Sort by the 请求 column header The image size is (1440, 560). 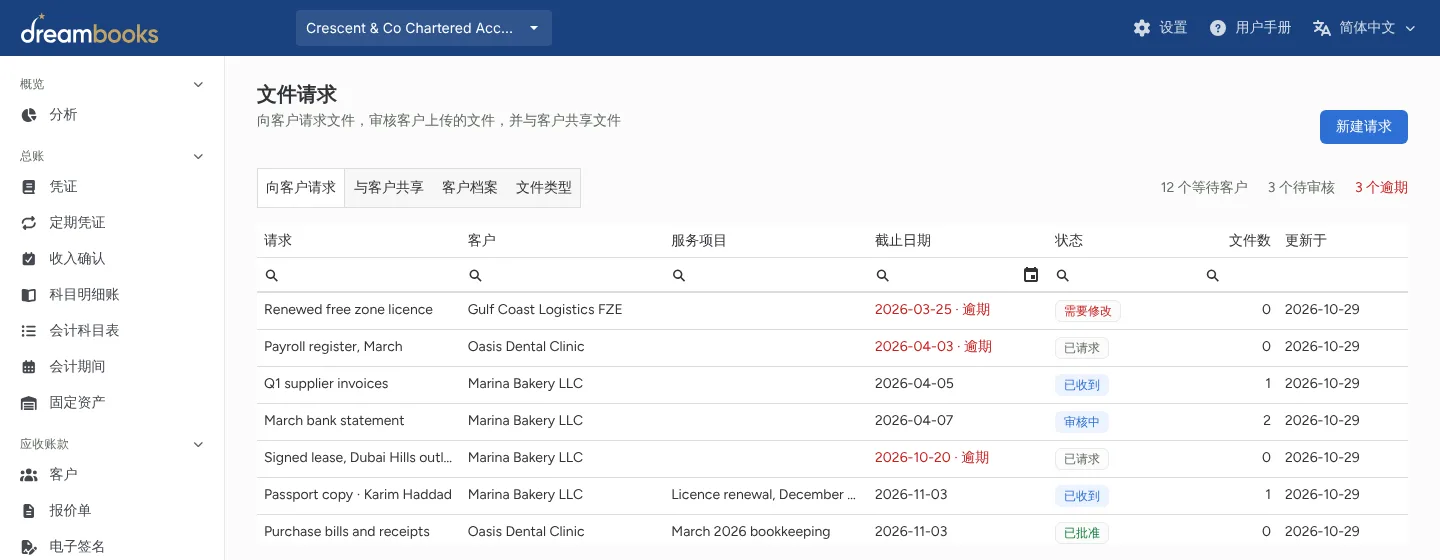[x=278, y=241]
